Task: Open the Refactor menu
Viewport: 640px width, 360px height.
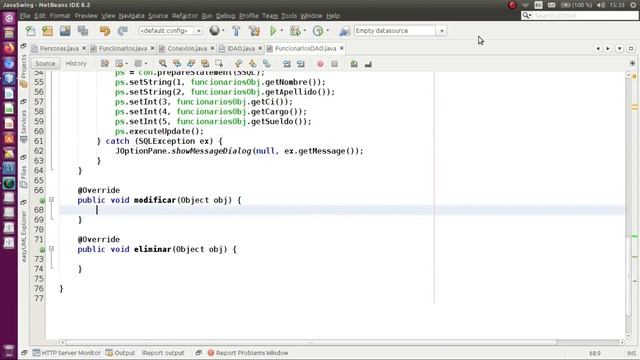Action: [x=184, y=16]
